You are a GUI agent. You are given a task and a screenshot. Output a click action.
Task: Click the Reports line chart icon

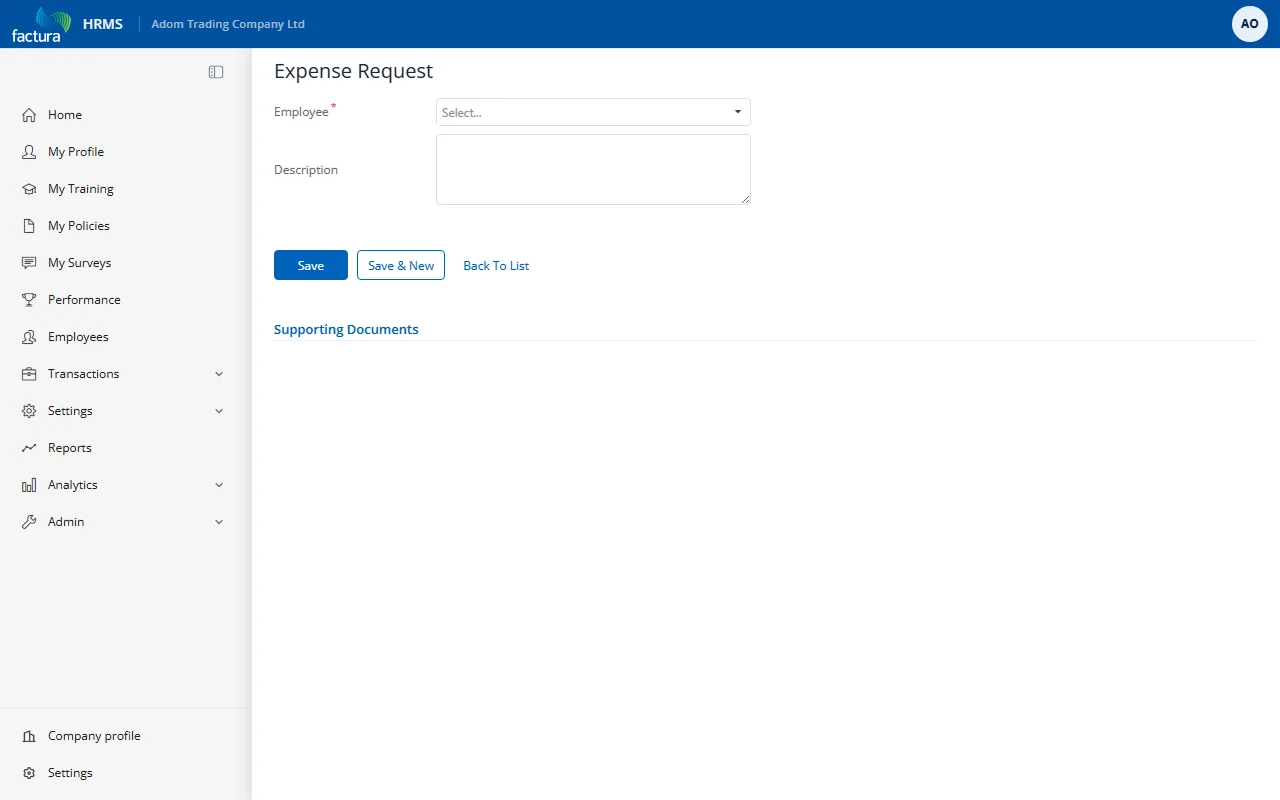coord(29,448)
